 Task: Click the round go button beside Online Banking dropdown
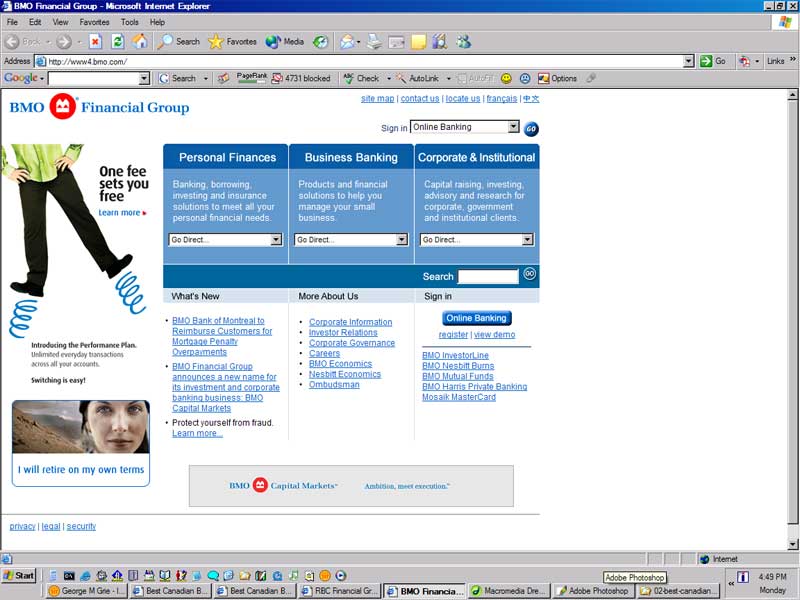pos(531,128)
